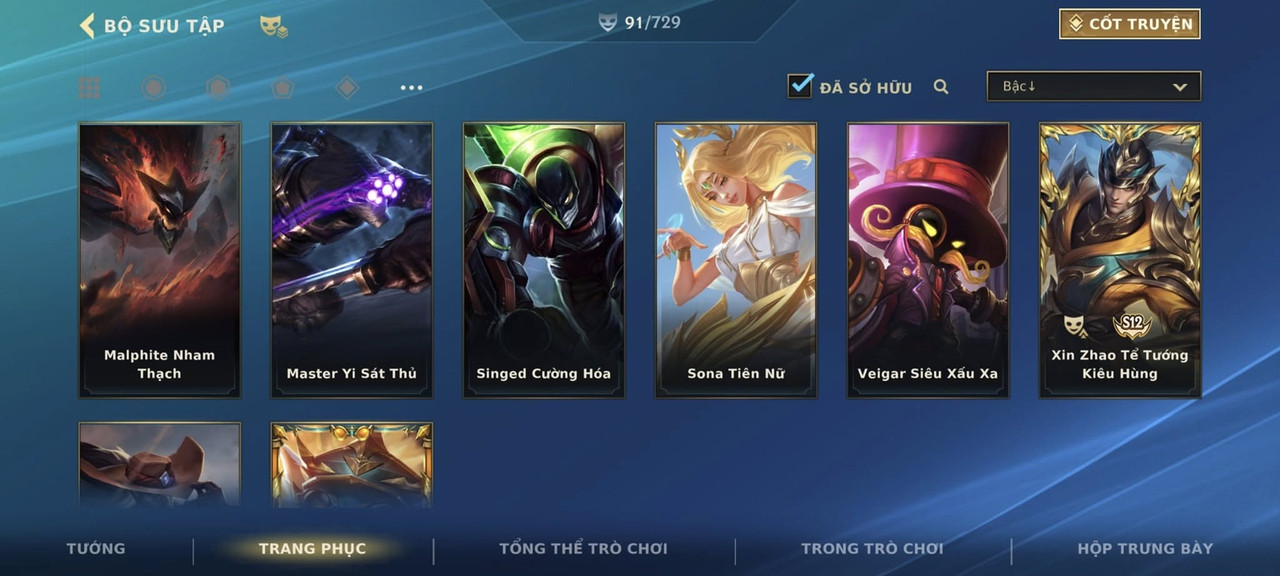Switch to the Tướng tab
The height and width of the screenshot is (576, 1280).
click(x=96, y=548)
